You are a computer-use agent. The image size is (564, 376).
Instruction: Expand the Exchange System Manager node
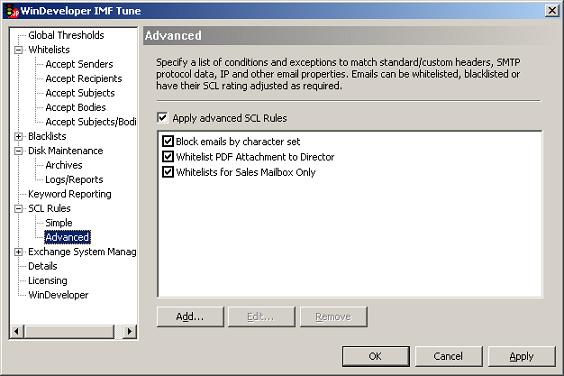[18, 252]
